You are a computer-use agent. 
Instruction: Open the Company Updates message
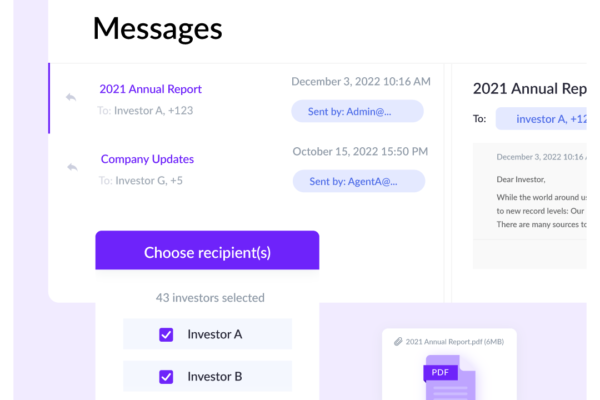(147, 159)
